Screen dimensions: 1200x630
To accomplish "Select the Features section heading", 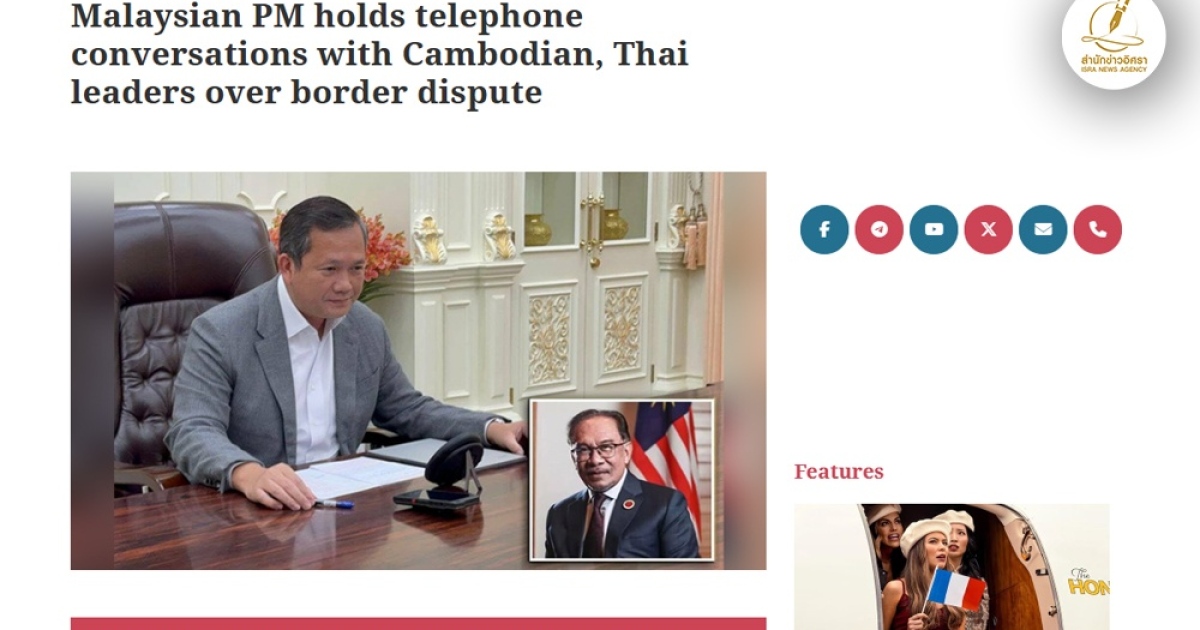I will click(839, 471).
